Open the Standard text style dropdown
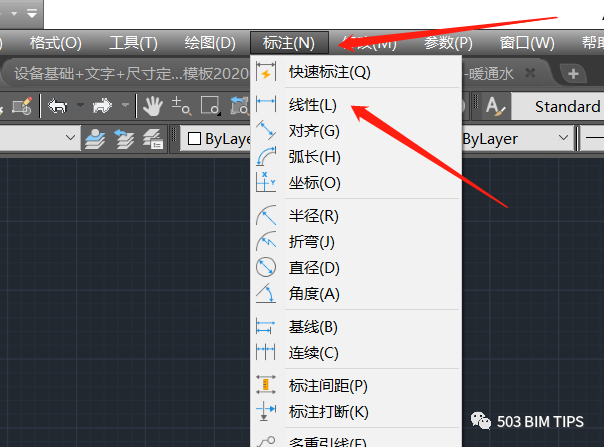The height and width of the screenshot is (447, 604). [x=557, y=106]
